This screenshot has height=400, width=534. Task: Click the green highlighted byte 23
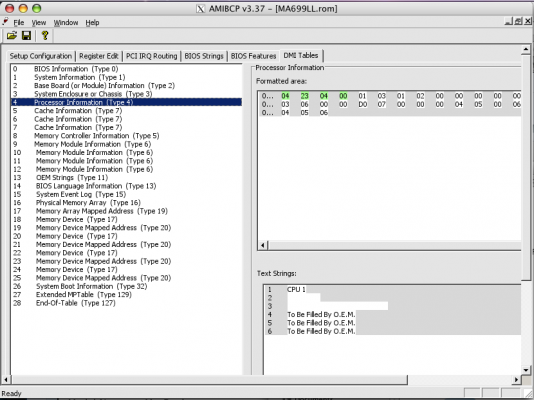point(304,96)
